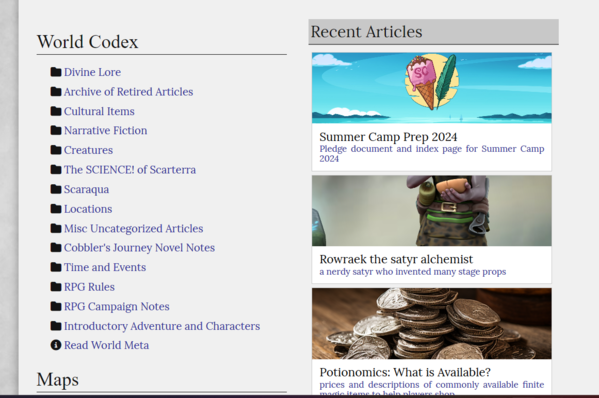Visit the Locations category
The height and width of the screenshot is (398, 599).
tap(88, 209)
